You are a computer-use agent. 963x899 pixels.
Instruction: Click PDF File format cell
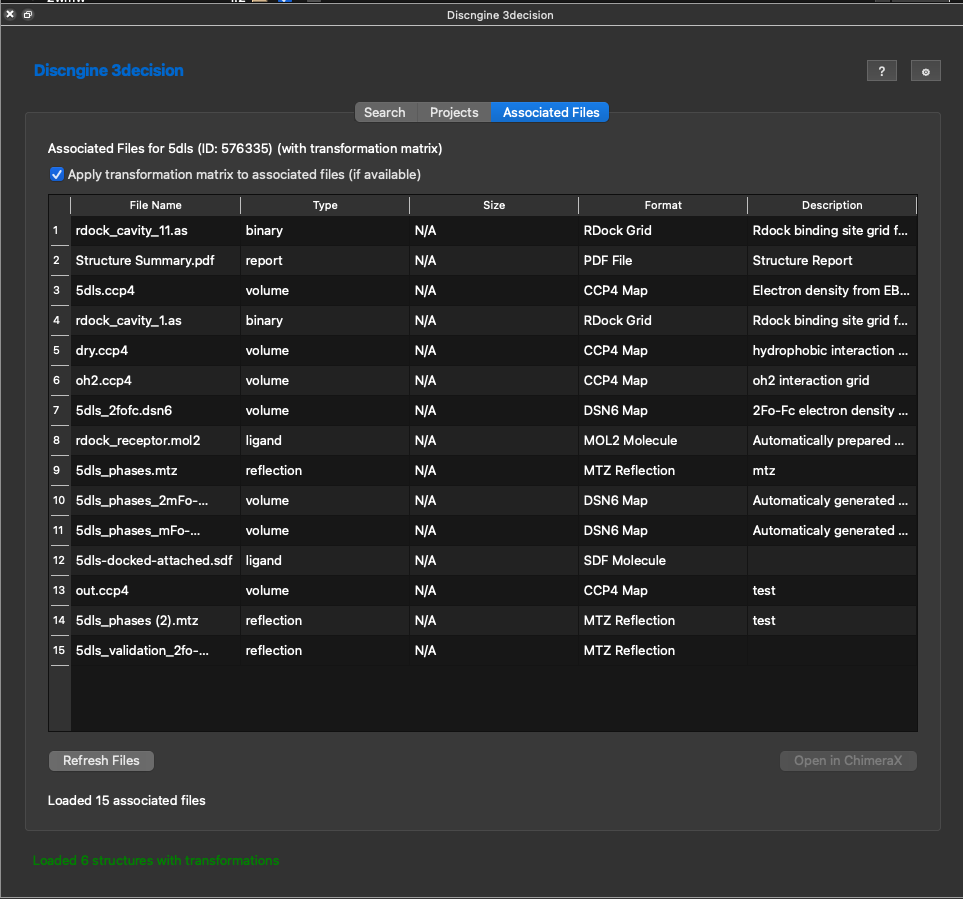663,260
